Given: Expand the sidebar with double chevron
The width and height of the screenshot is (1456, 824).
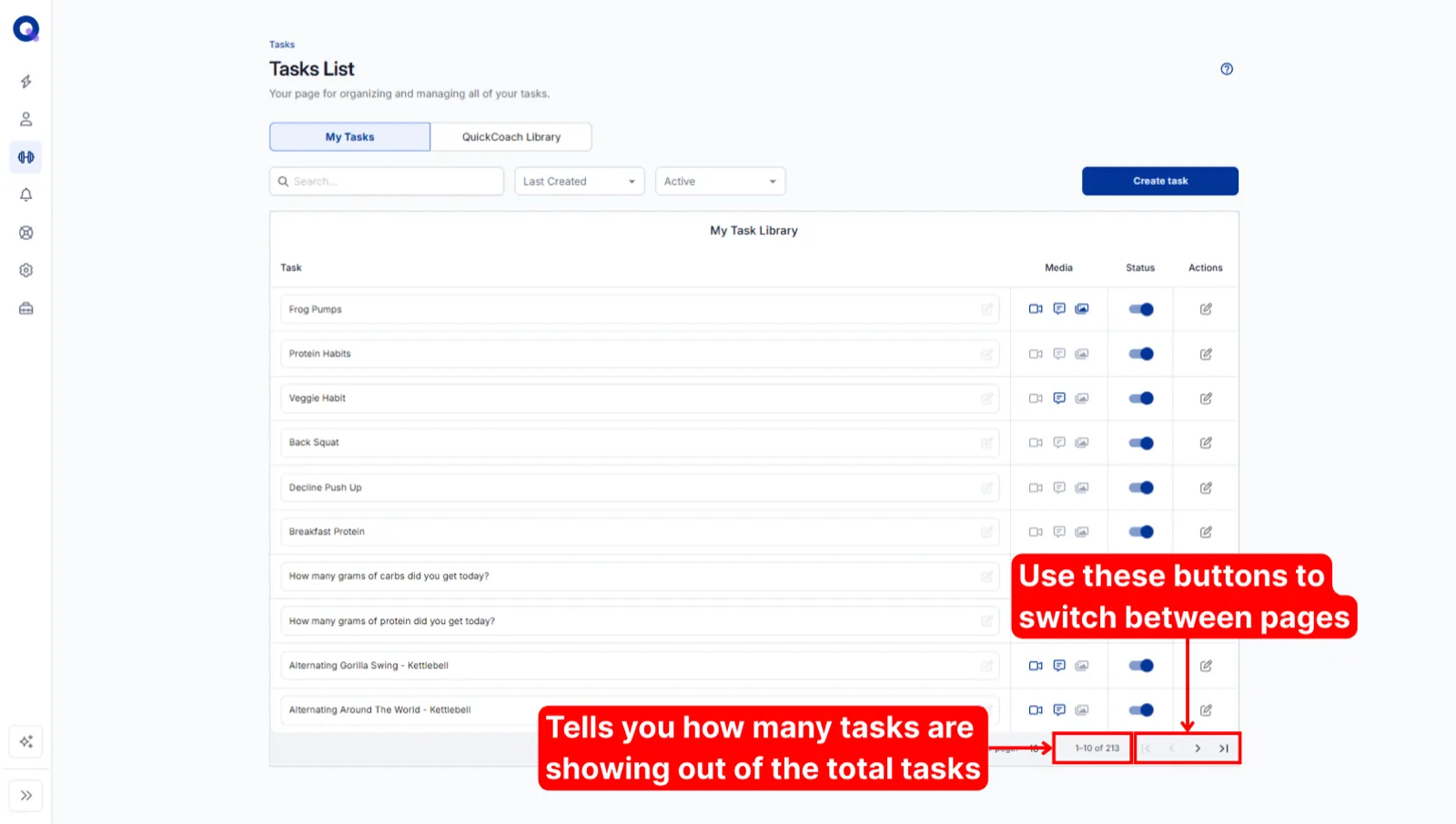Looking at the screenshot, I should click(x=26, y=796).
